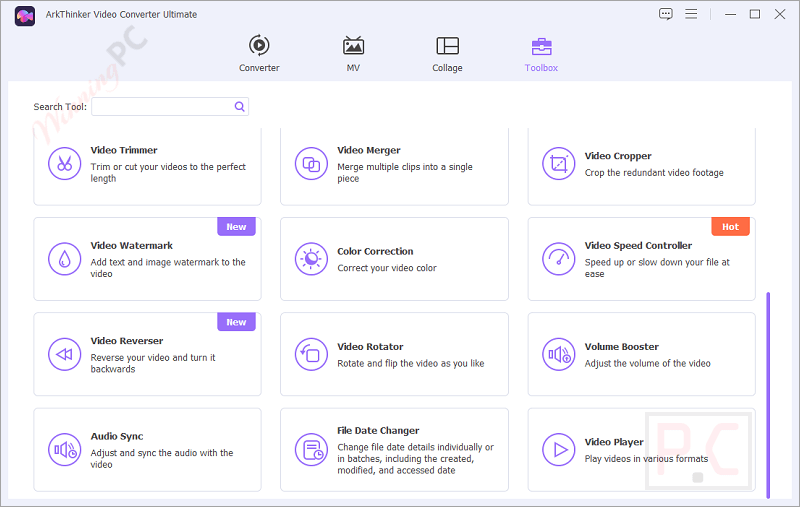Viewport: 800px width, 507px height.
Task: Click the MV picture icon
Action: [353, 45]
